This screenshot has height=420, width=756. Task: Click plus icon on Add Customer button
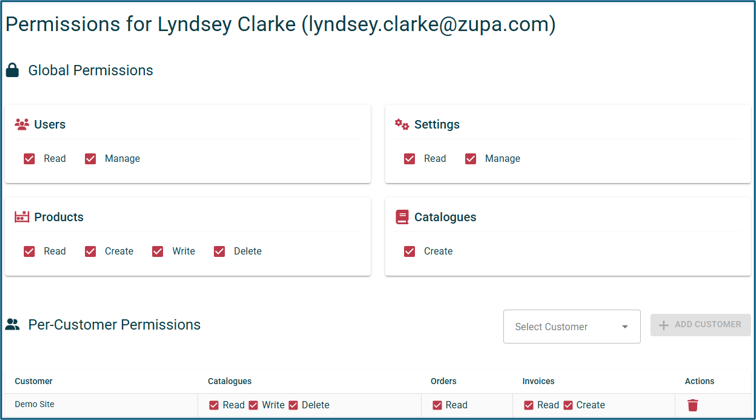click(x=663, y=325)
